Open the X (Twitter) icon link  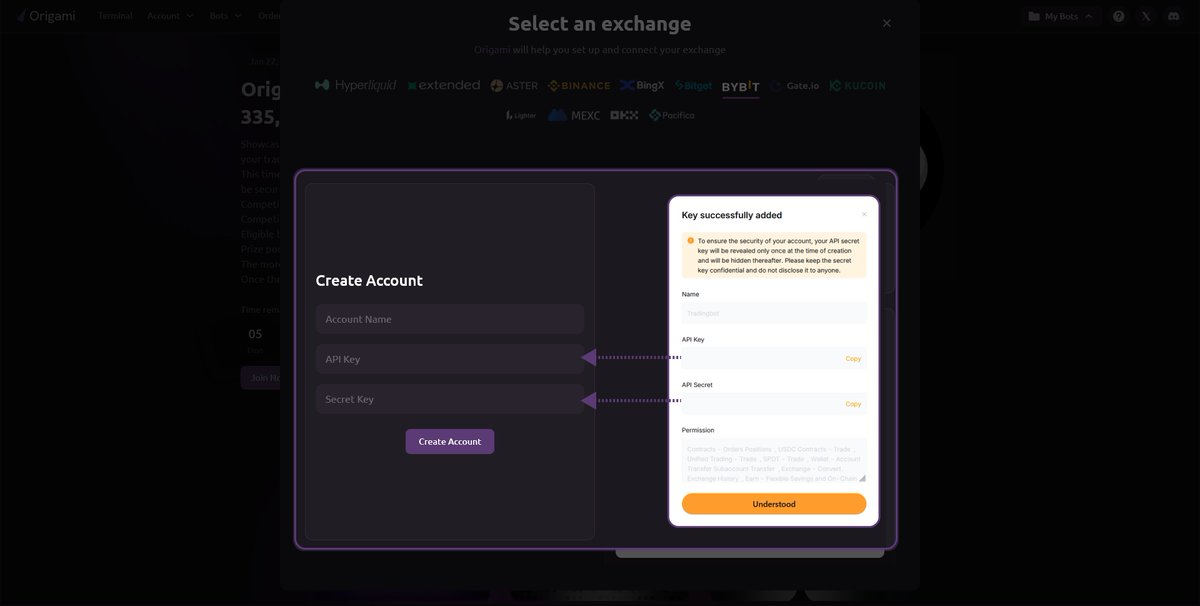pyautogui.click(x=1146, y=16)
